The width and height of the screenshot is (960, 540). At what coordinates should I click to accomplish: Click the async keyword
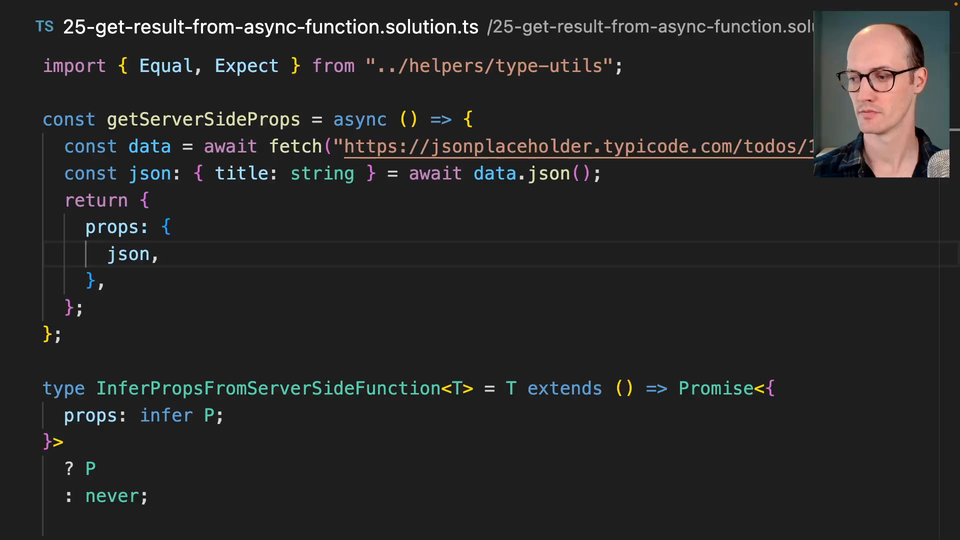(x=359, y=120)
